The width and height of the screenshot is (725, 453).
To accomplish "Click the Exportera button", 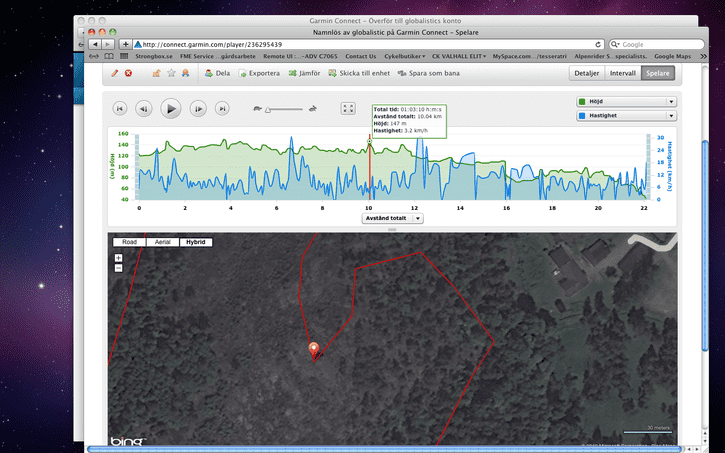I will tap(259, 73).
